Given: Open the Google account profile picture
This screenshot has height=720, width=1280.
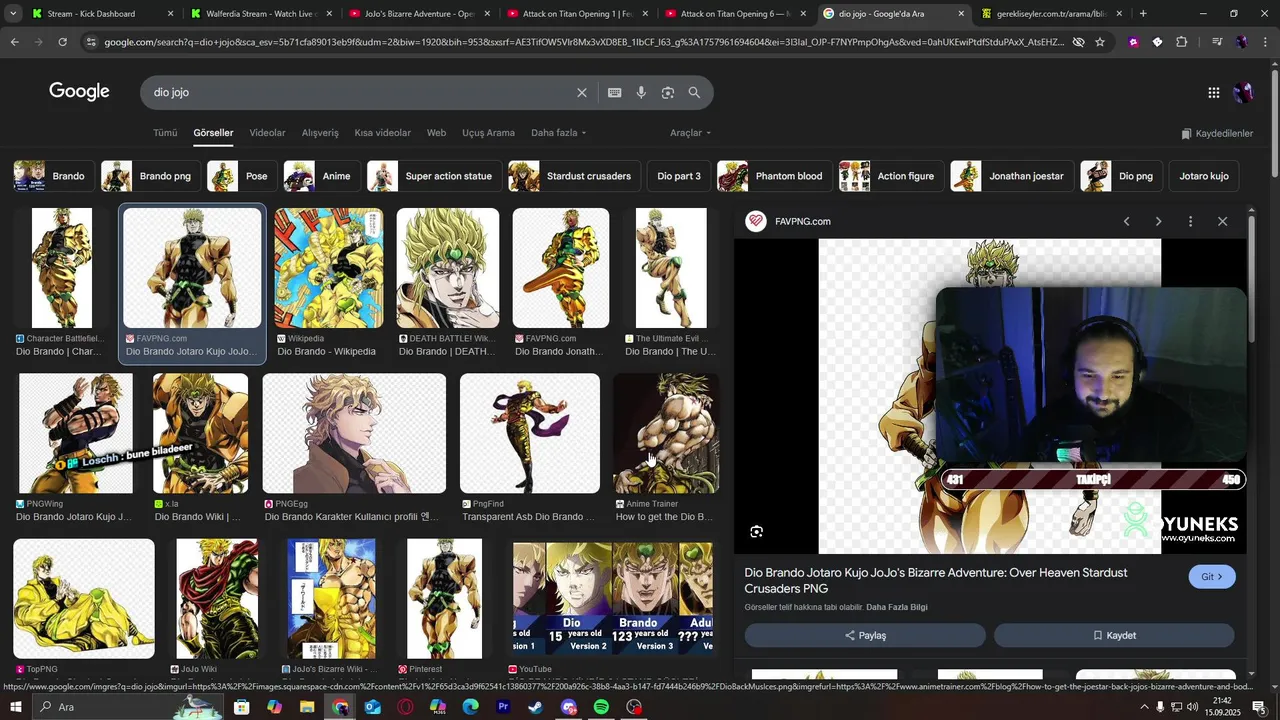Looking at the screenshot, I should point(1243,93).
